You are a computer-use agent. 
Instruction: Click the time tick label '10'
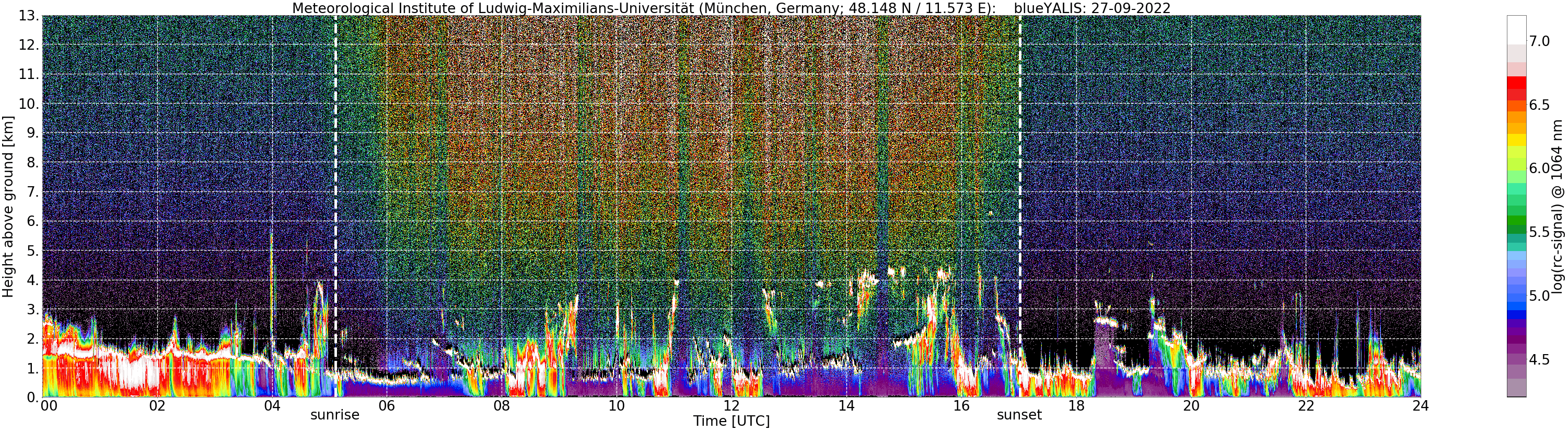point(617,406)
